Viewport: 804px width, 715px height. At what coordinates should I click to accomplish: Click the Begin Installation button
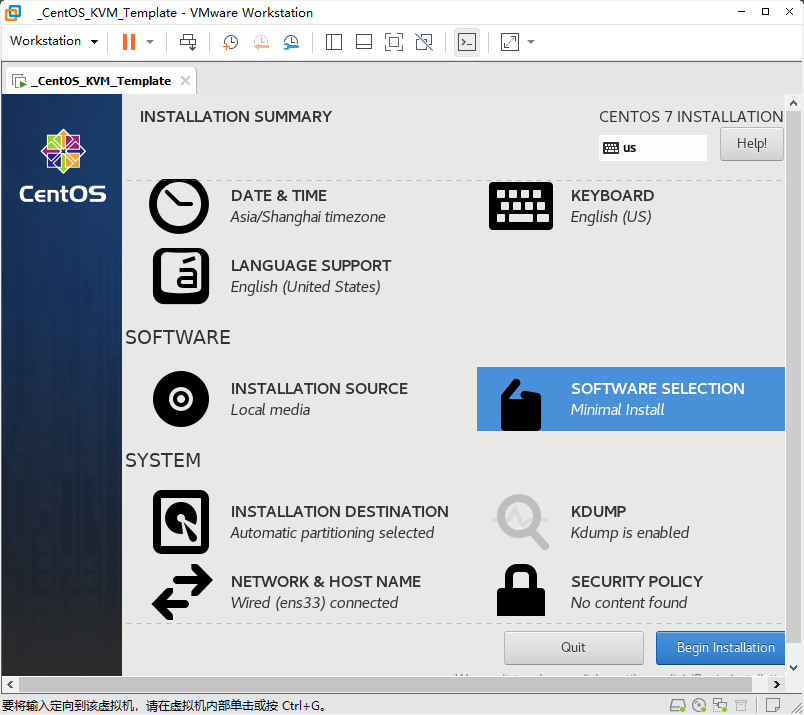click(720, 648)
